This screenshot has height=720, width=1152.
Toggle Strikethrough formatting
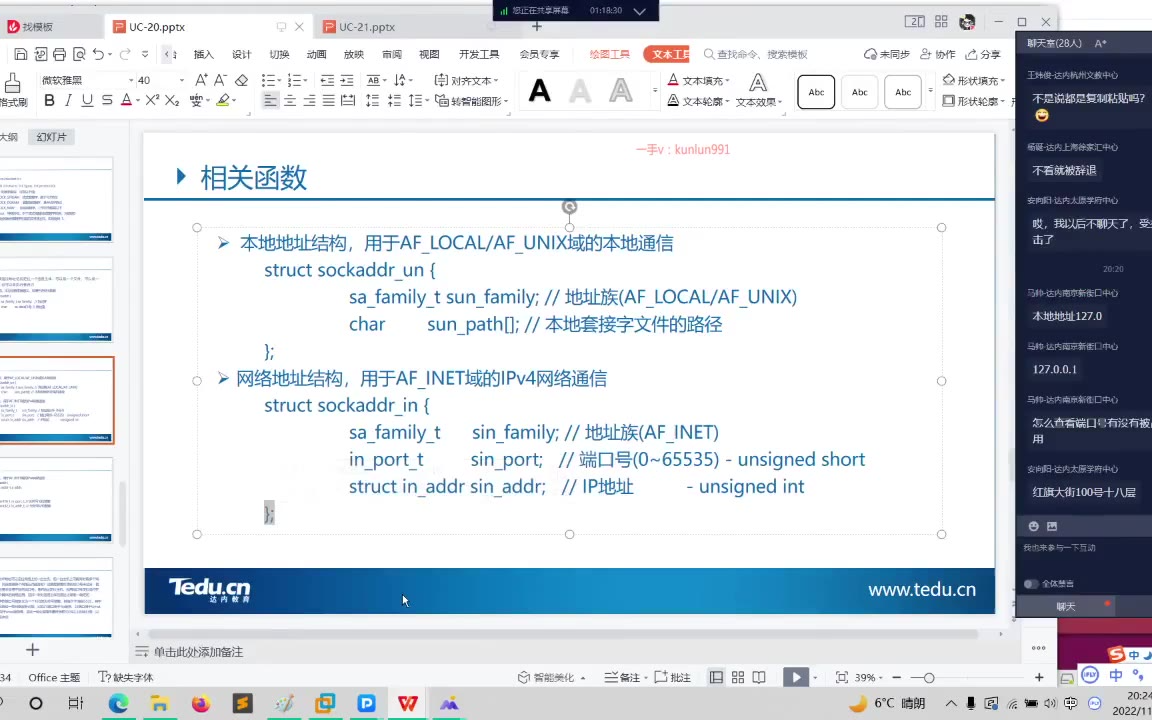point(107,101)
